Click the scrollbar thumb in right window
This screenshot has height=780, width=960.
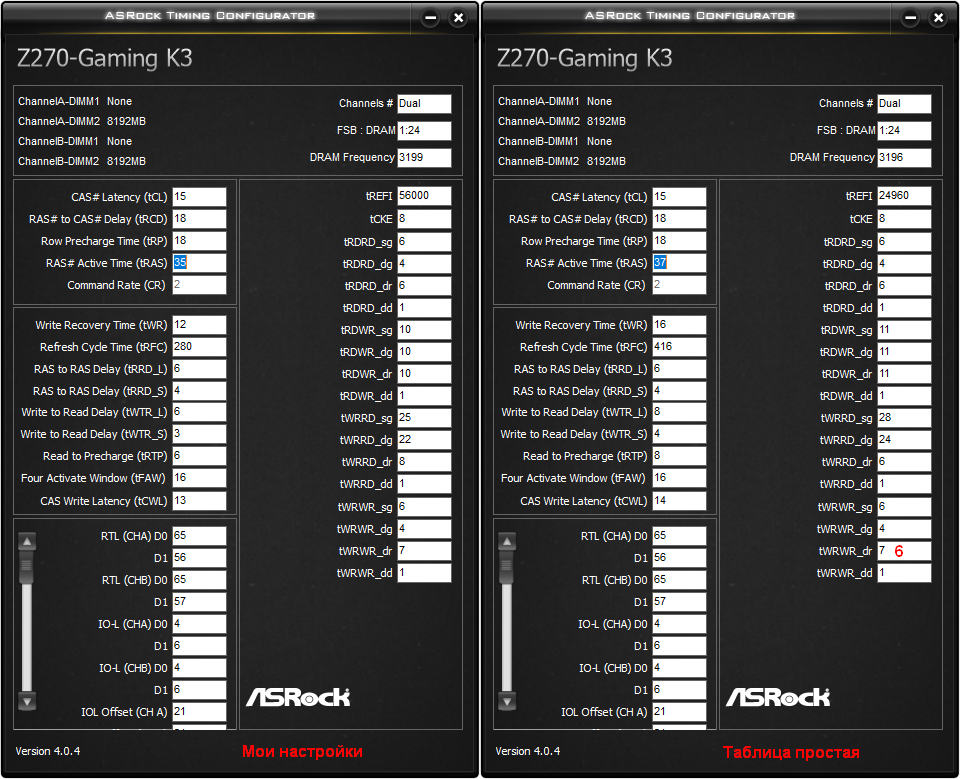click(x=507, y=566)
